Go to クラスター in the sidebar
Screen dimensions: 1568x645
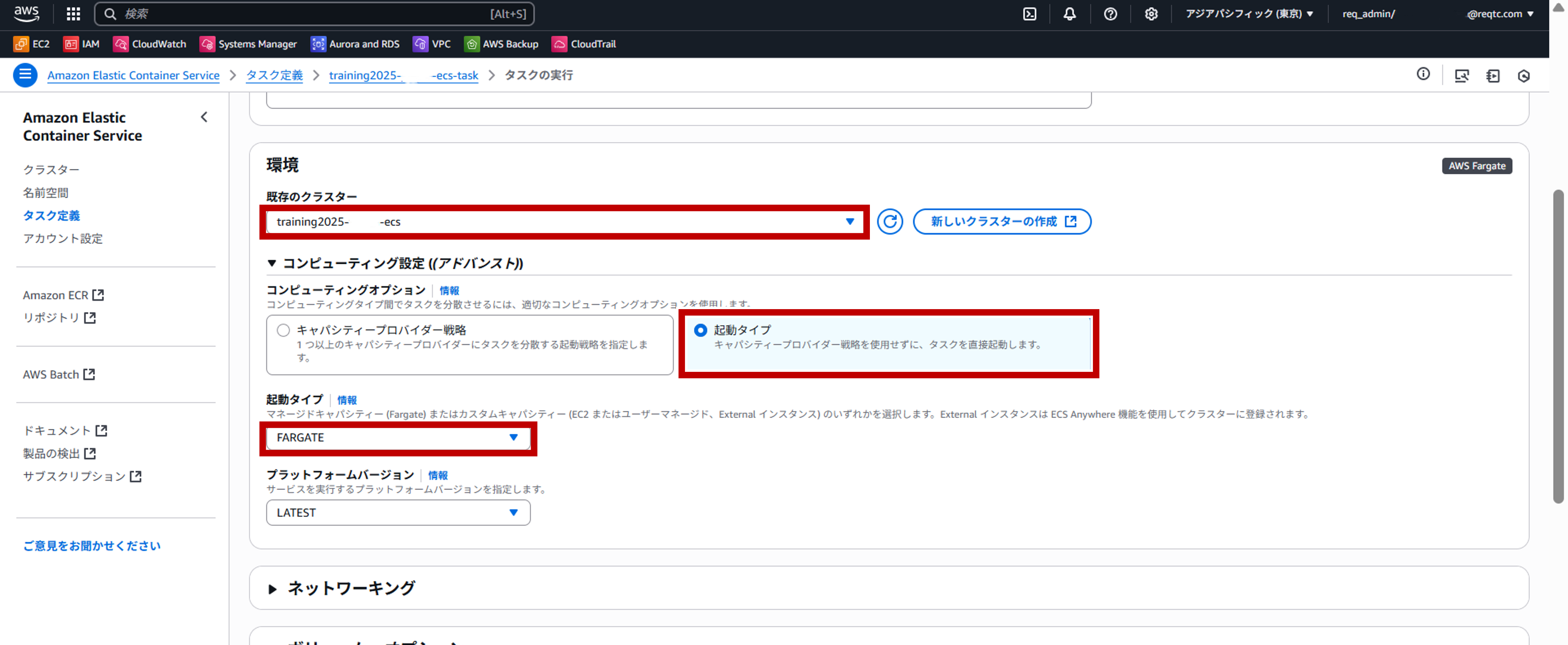(x=51, y=170)
